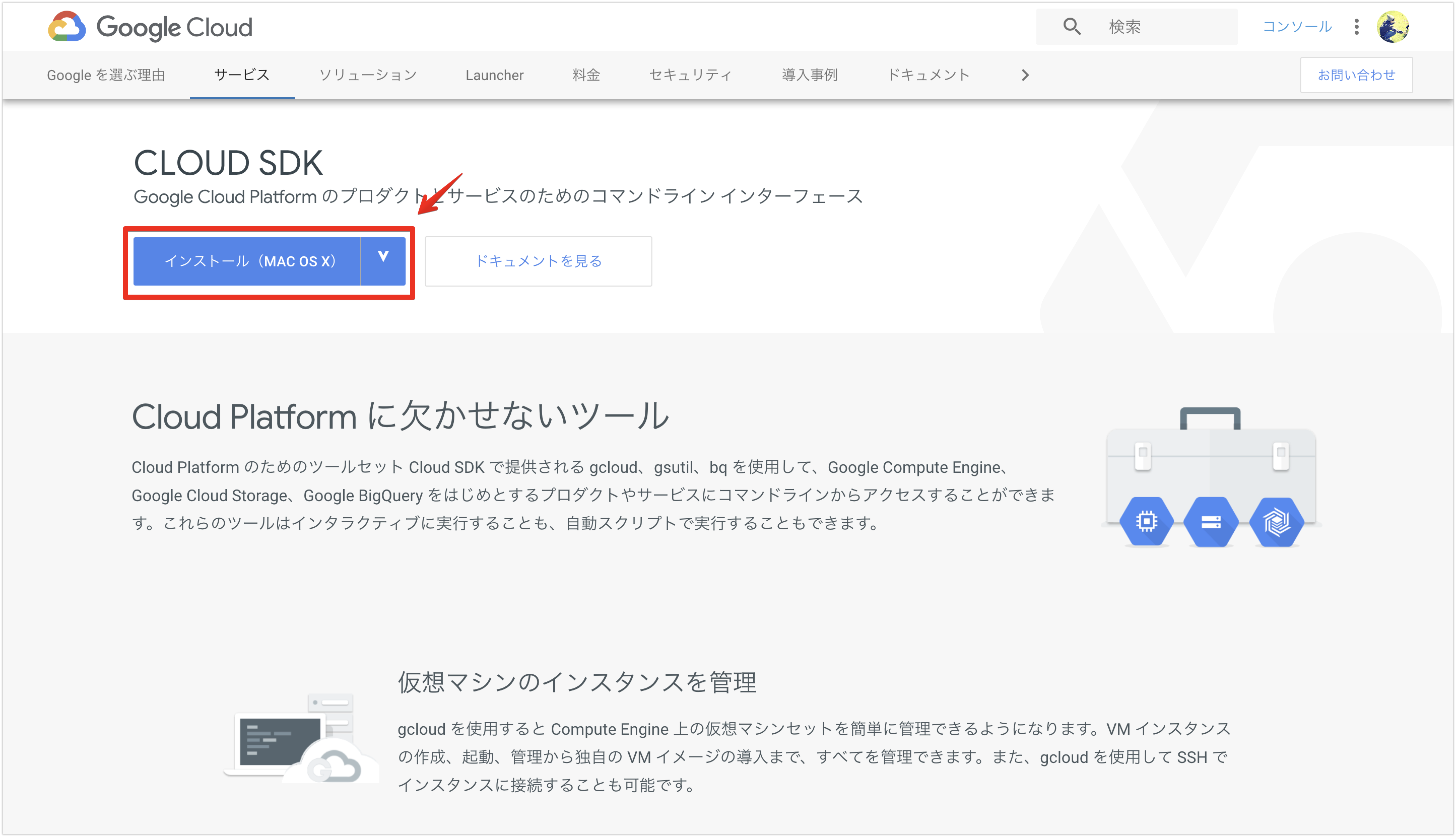Open the three-dot more options menu
1456x837 pixels.
1356,26
